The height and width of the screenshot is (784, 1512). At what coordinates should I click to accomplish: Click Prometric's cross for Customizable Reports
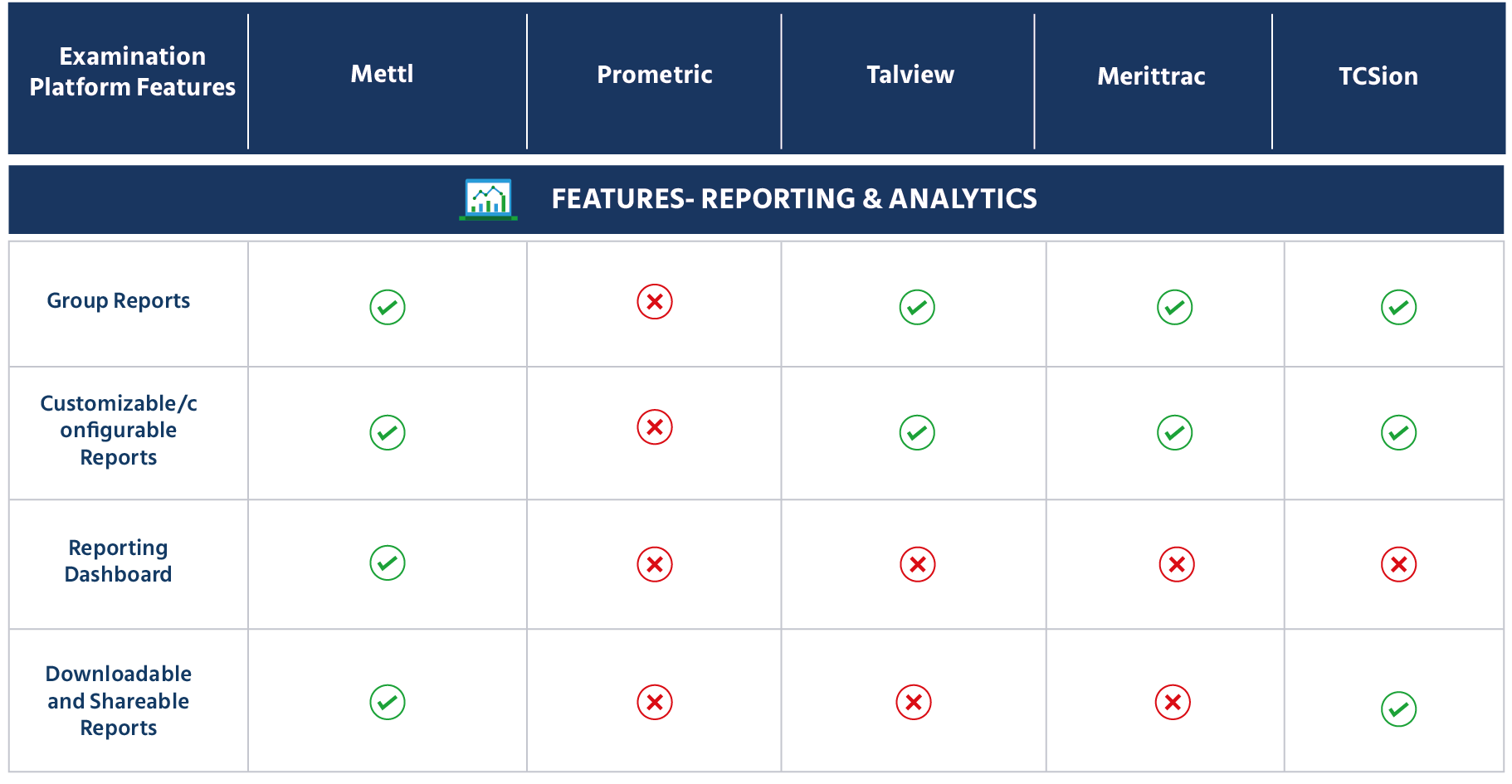[x=655, y=426]
